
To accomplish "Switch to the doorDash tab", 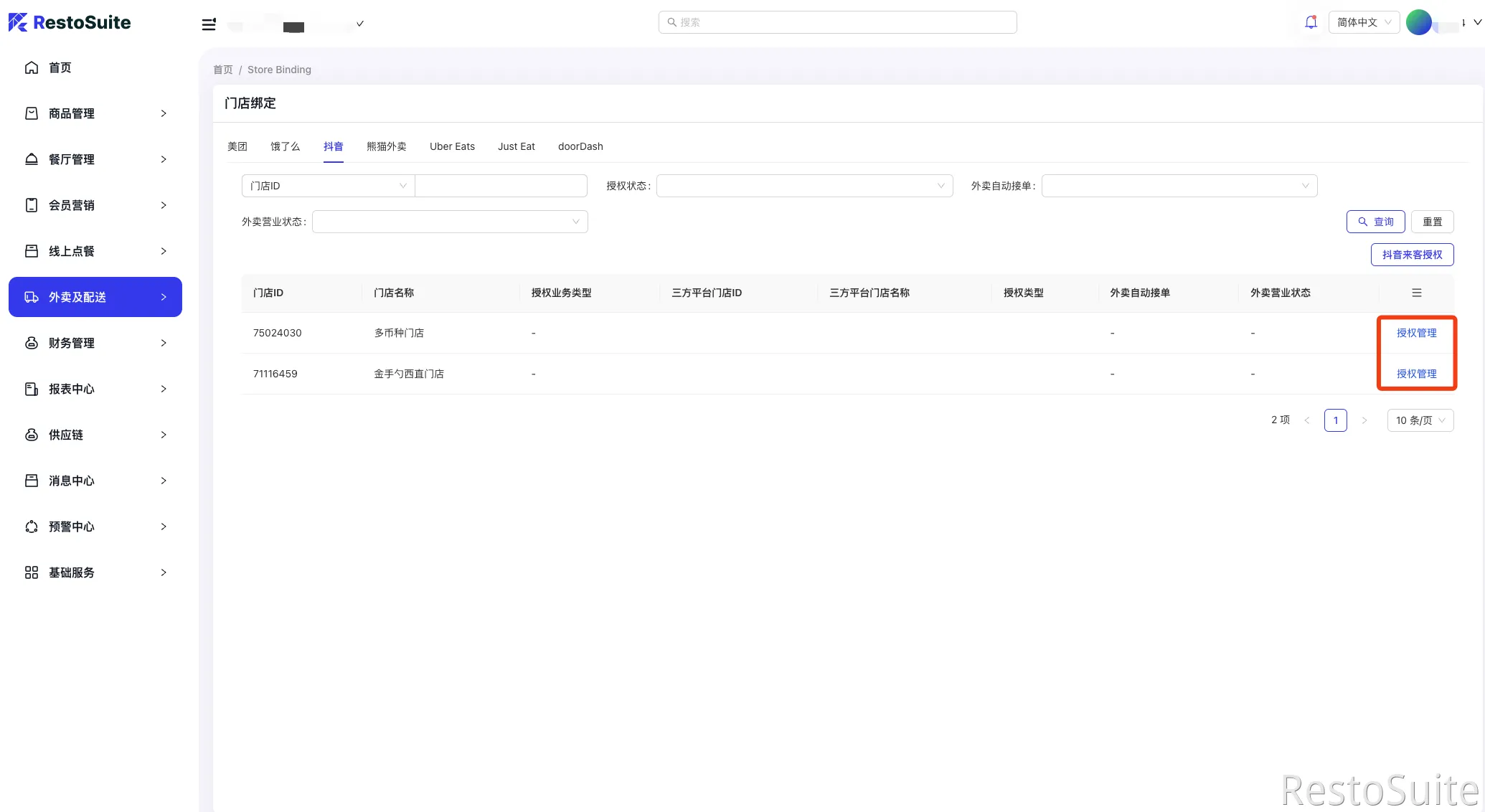I will click(580, 146).
